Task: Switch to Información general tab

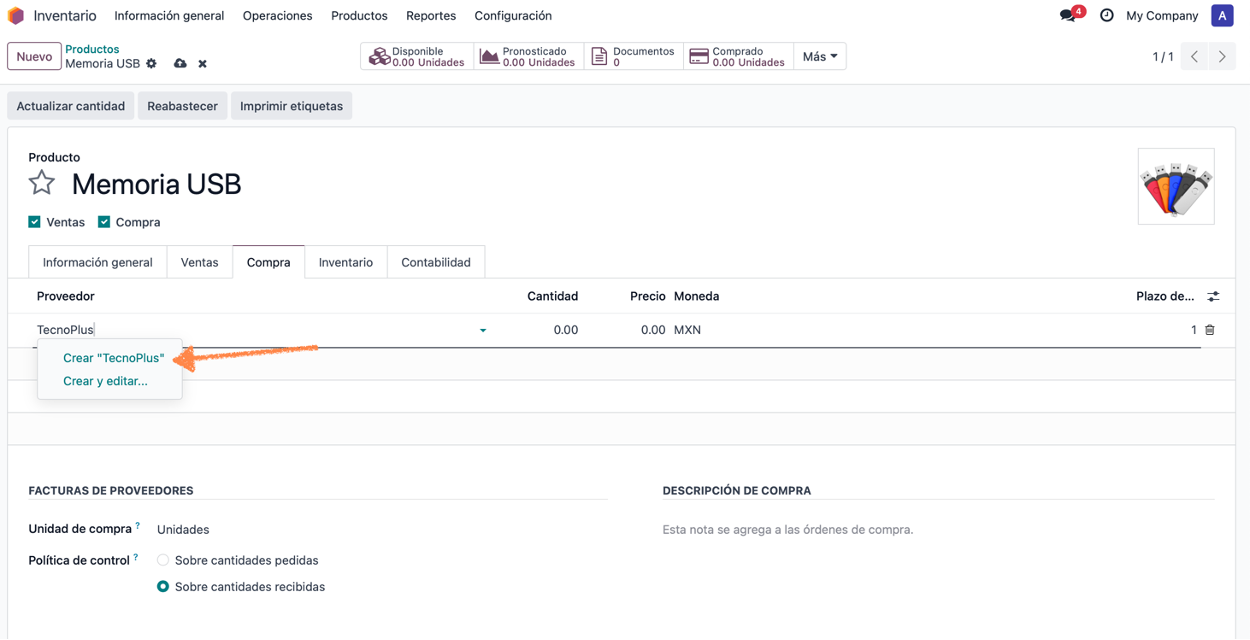Action: click(98, 262)
